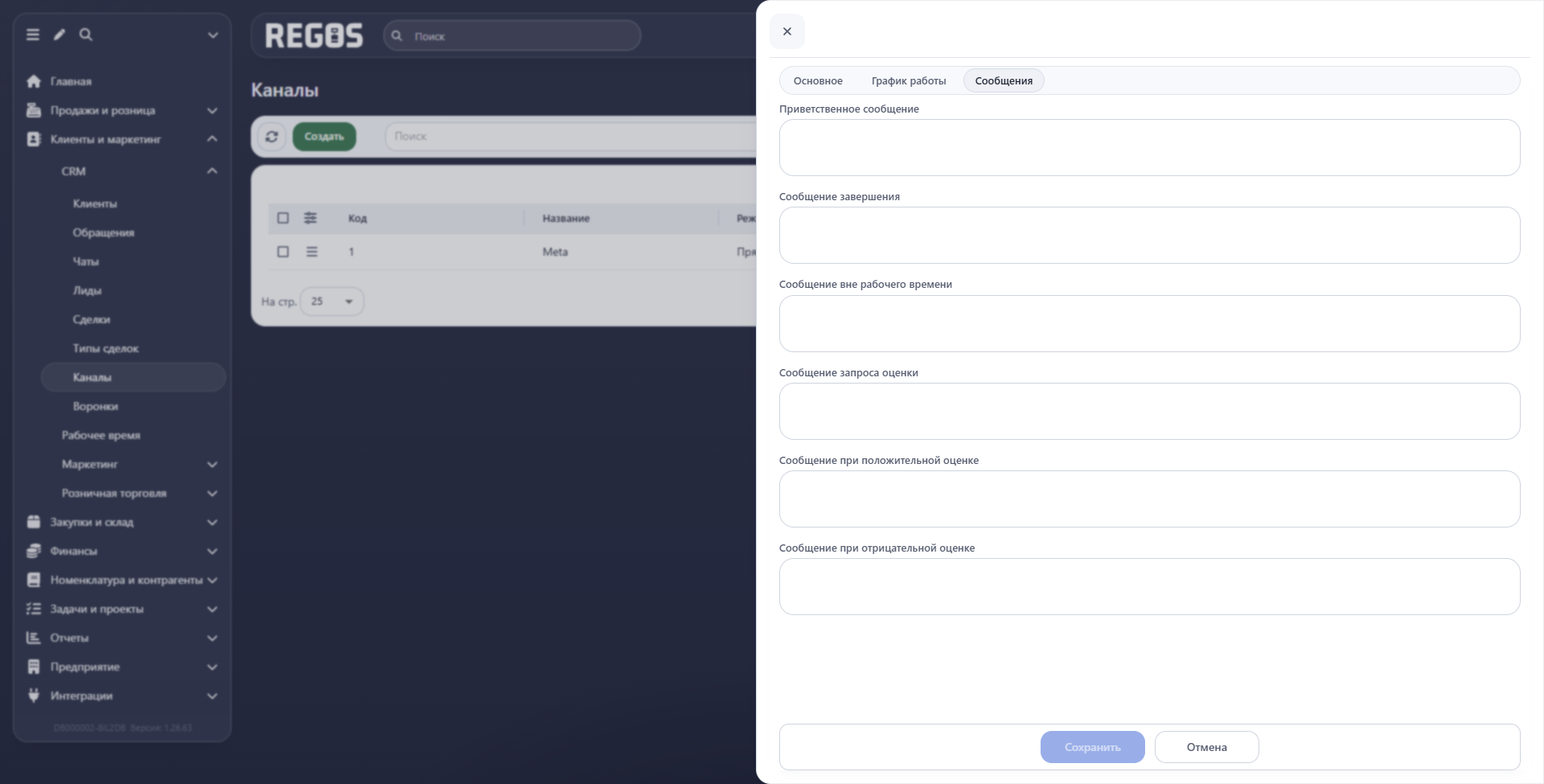Click the Закупки и склад box icon
1544x784 pixels.
point(34,522)
